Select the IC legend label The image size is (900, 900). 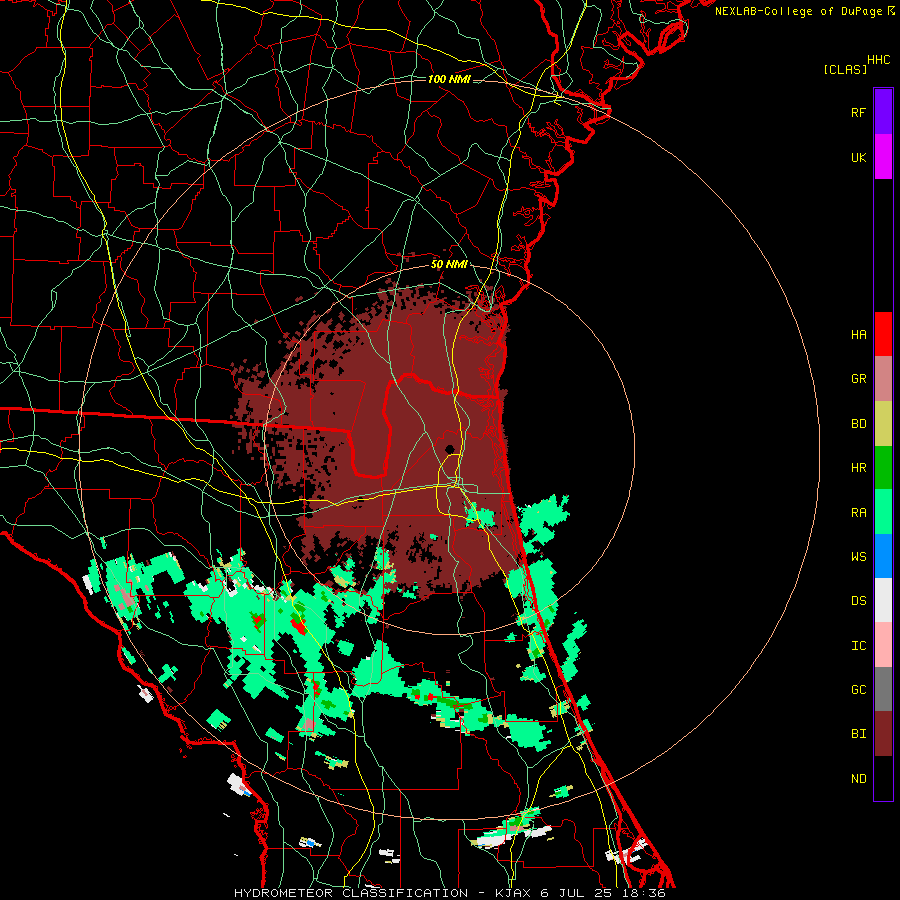tap(858, 645)
